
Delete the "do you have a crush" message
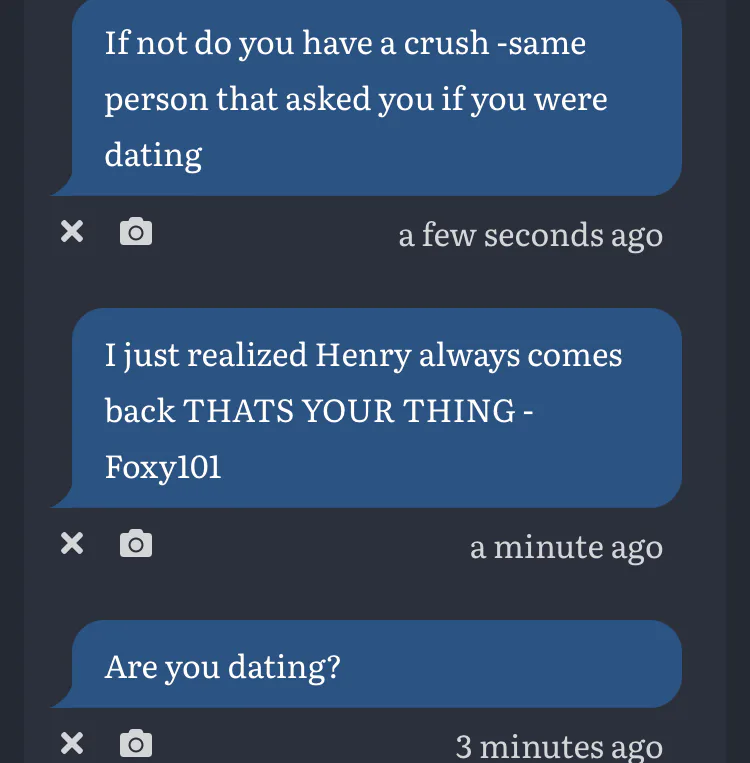(72, 232)
